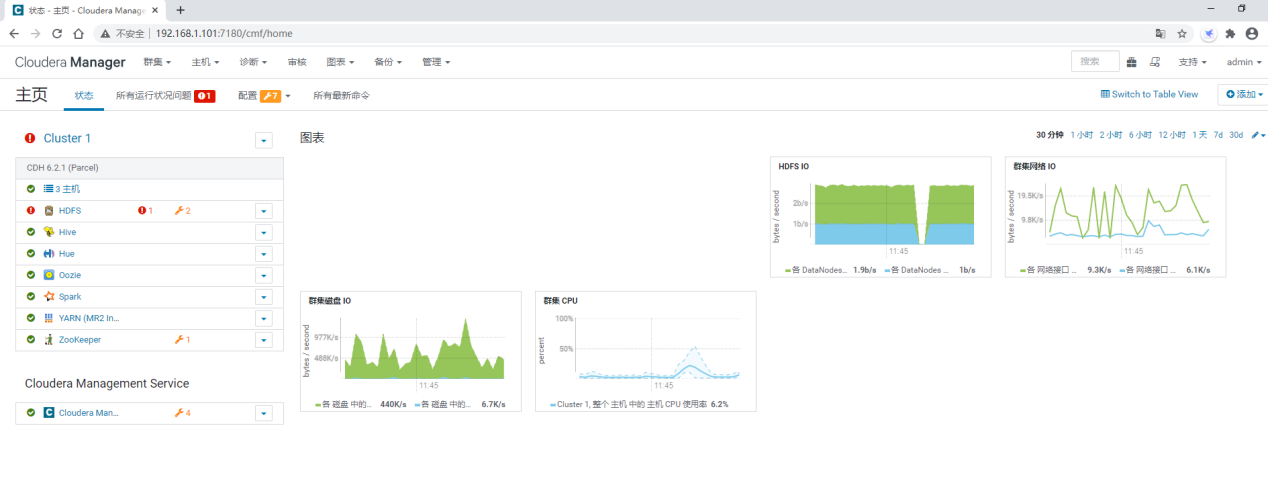Click the Cloudera Management Service icon
The image size is (1268, 481).
[49, 412]
